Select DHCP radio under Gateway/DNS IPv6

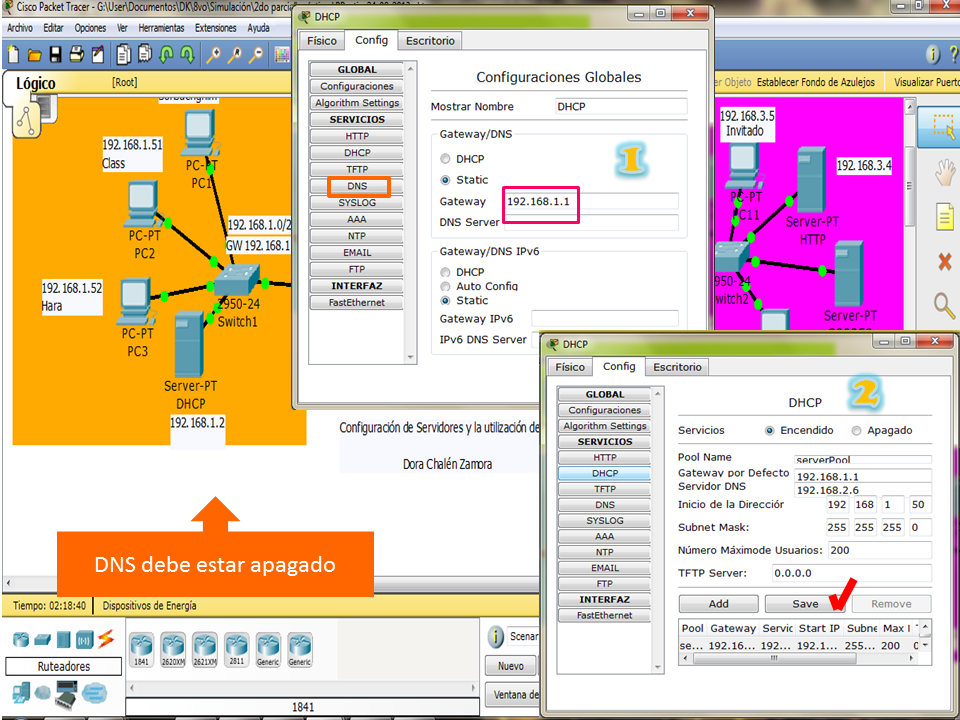coord(445,272)
